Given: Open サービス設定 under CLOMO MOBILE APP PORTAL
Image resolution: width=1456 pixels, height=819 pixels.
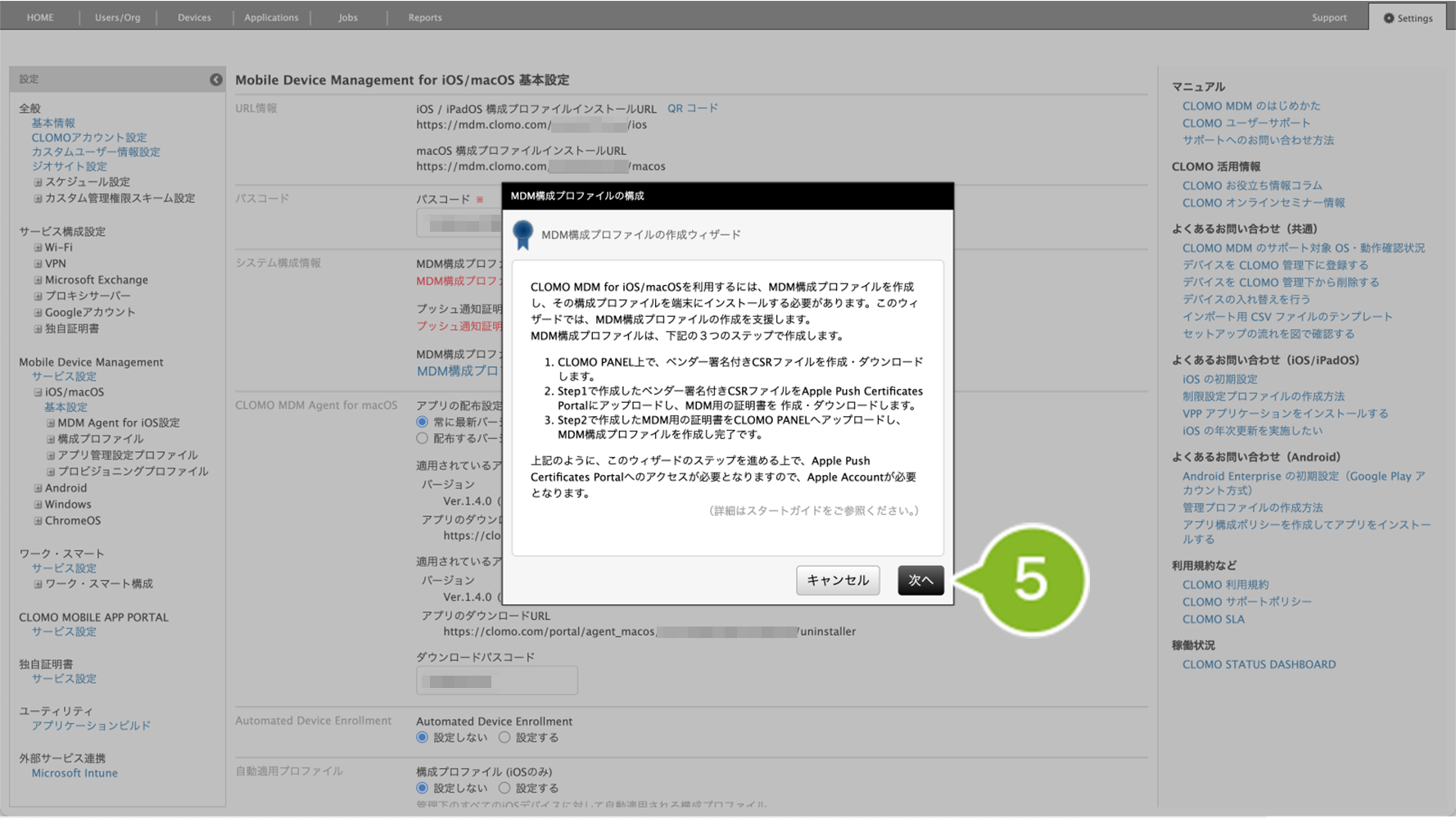Looking at the screenshot, I should 64,632.
